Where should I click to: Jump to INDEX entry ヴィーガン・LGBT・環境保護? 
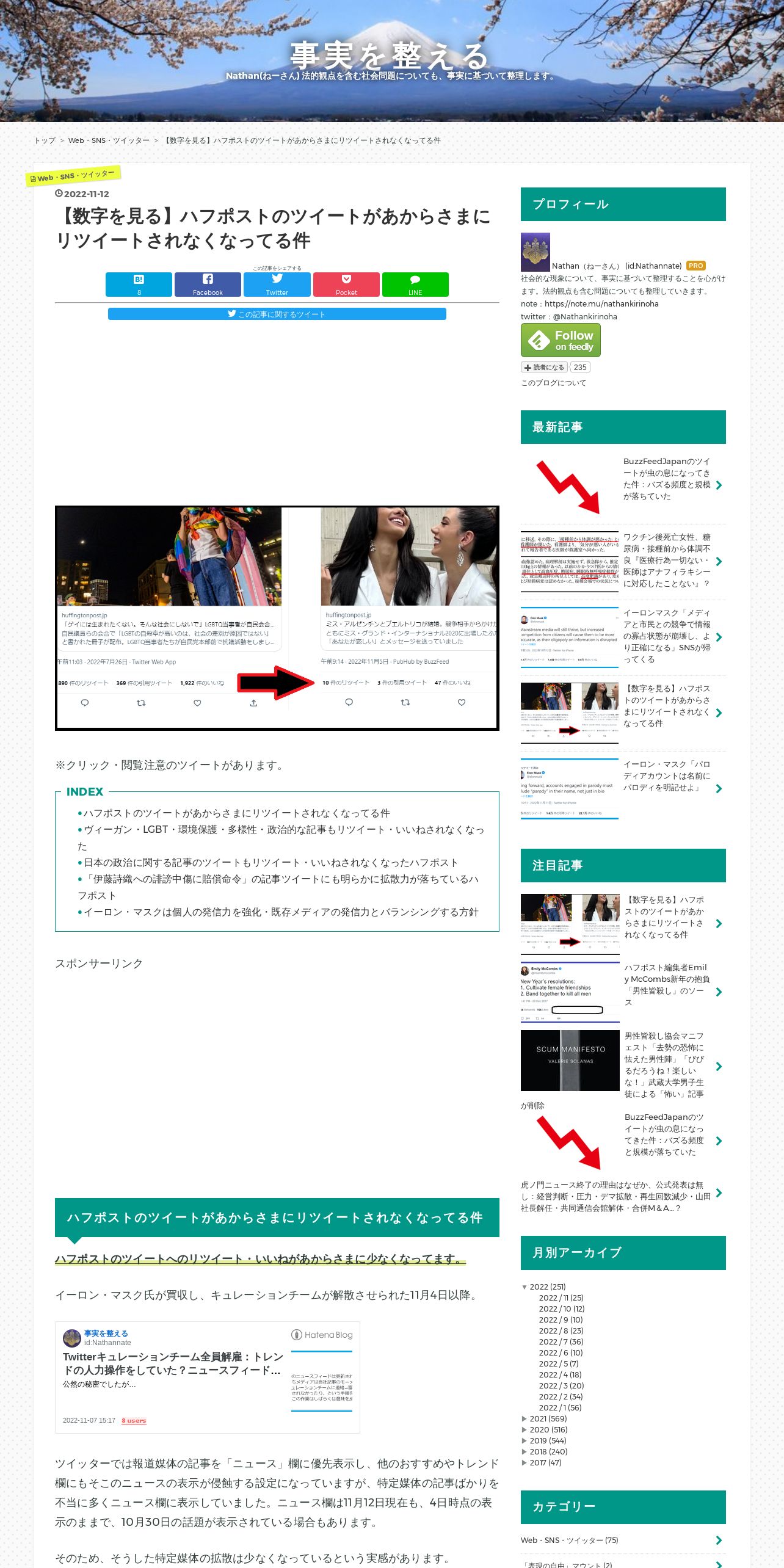pyautogui.click(x=281, y=838)
